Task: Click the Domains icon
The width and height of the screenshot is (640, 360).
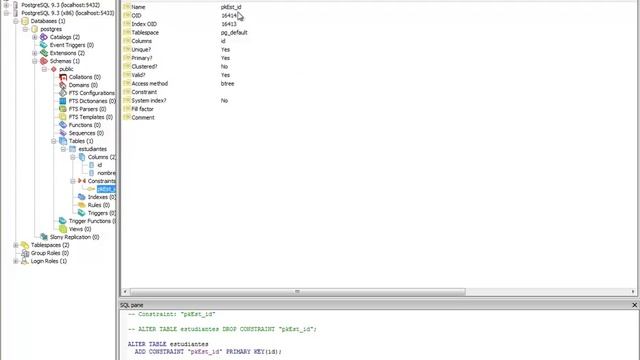Action: coord(63,85)
